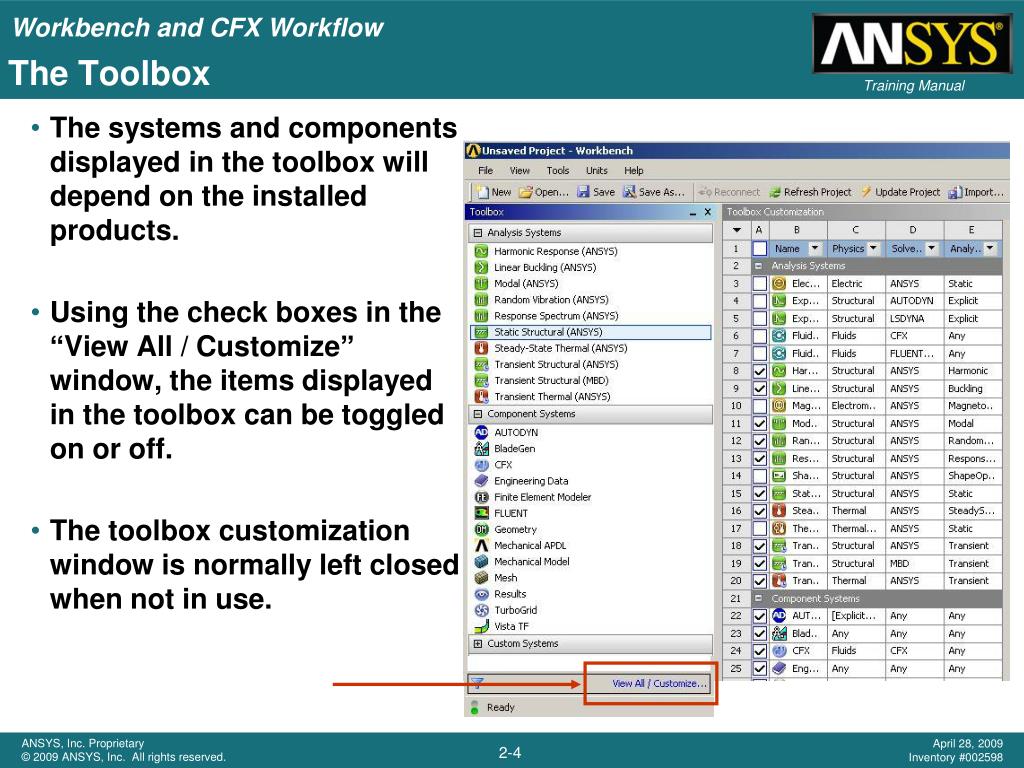This screenshot has height=768, width=1024.
Task: Select the AUTODYN component icon
Action: [x=481, y=432]
